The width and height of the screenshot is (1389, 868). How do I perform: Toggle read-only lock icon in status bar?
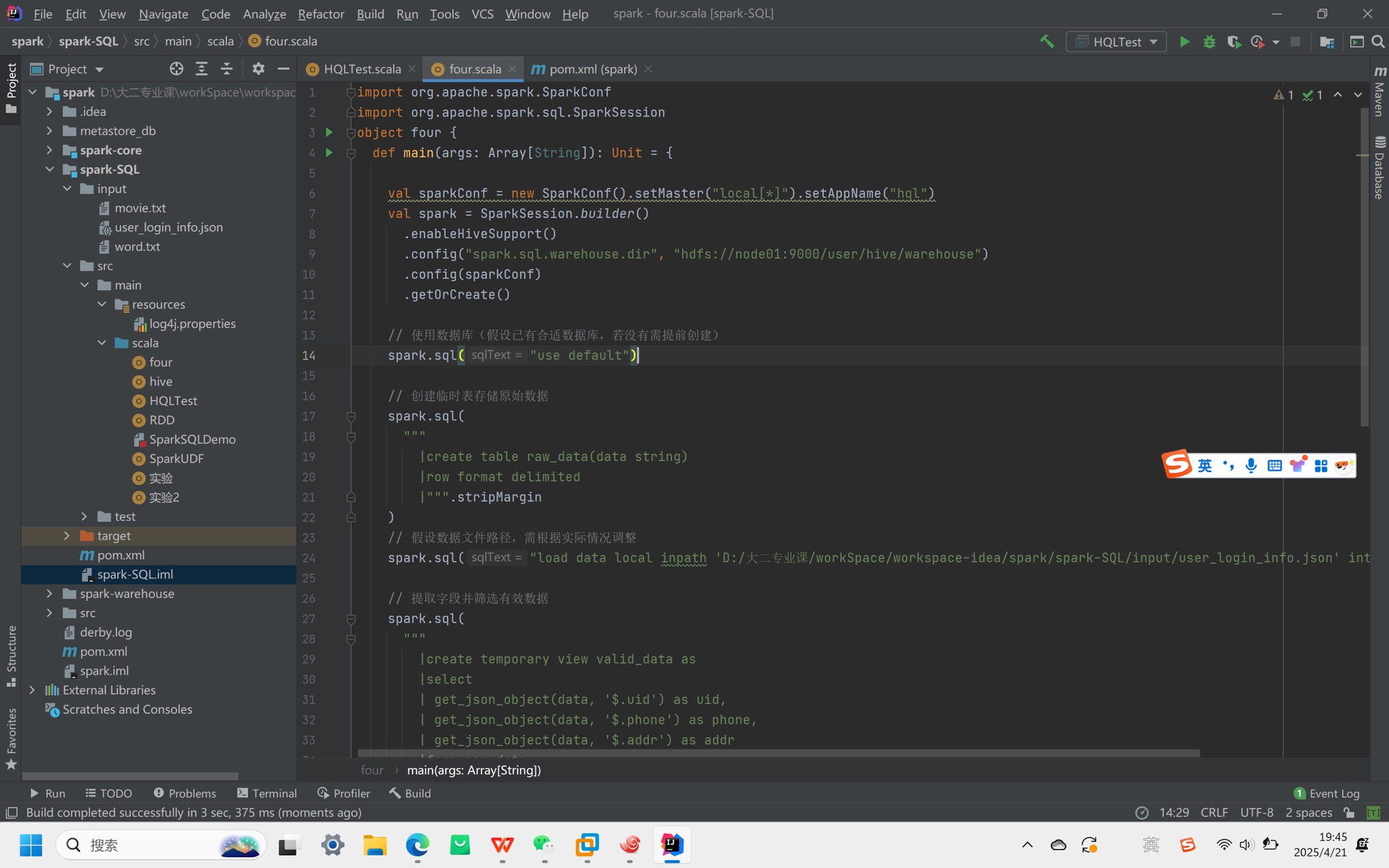coord(1348,812)
